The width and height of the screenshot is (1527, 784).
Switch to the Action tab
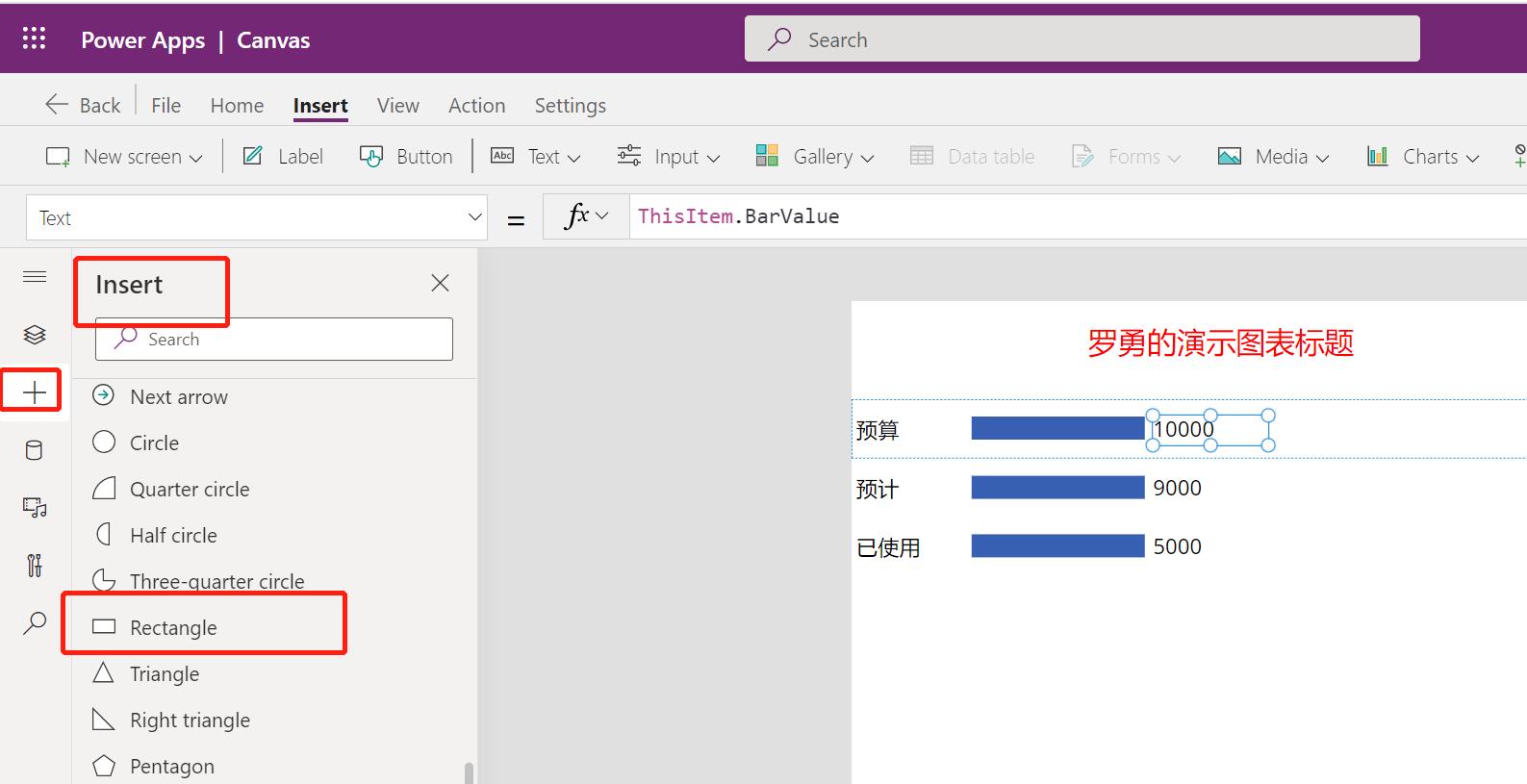476,105
